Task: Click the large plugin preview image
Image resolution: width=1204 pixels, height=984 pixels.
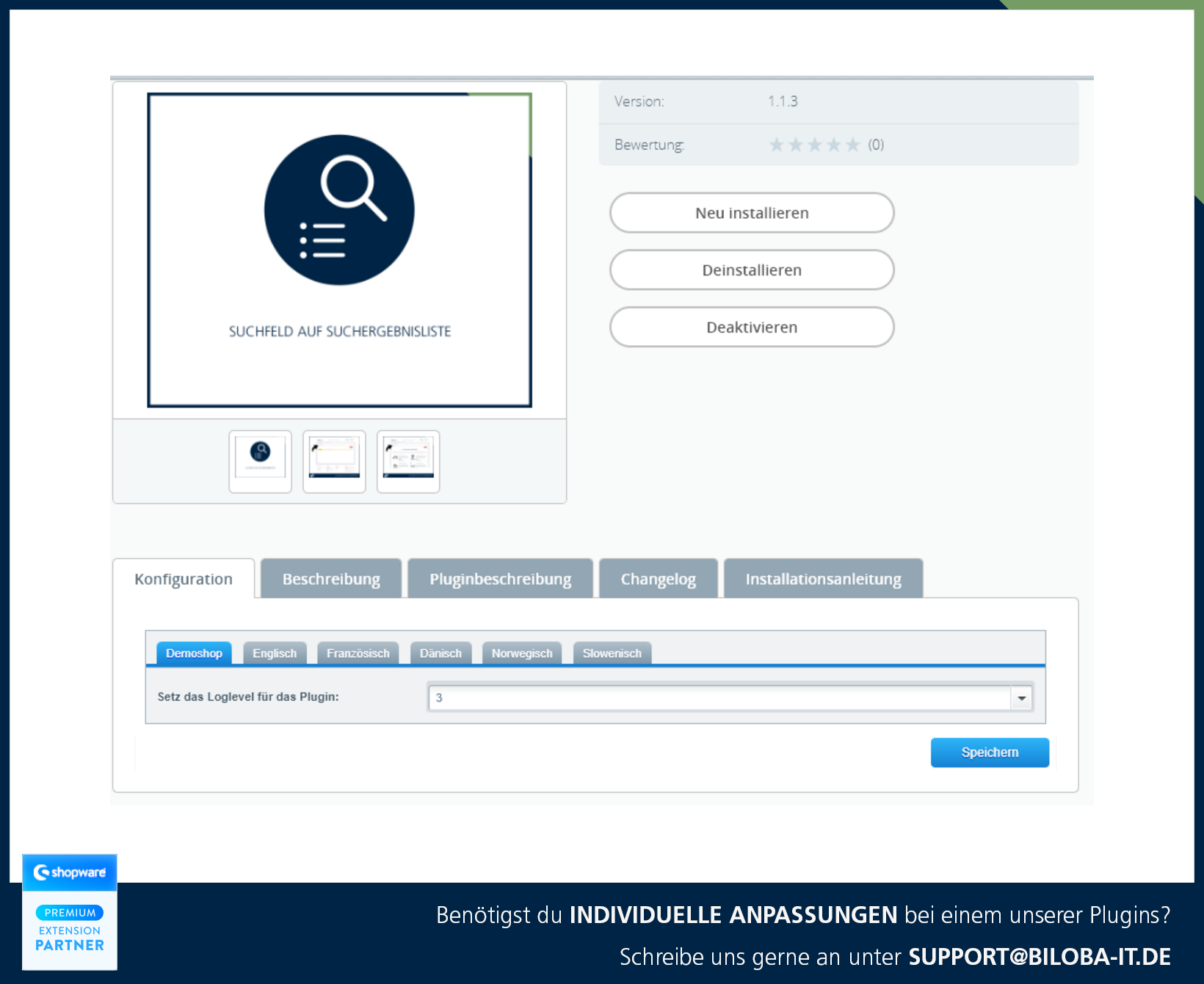Action: click(339, 250)
